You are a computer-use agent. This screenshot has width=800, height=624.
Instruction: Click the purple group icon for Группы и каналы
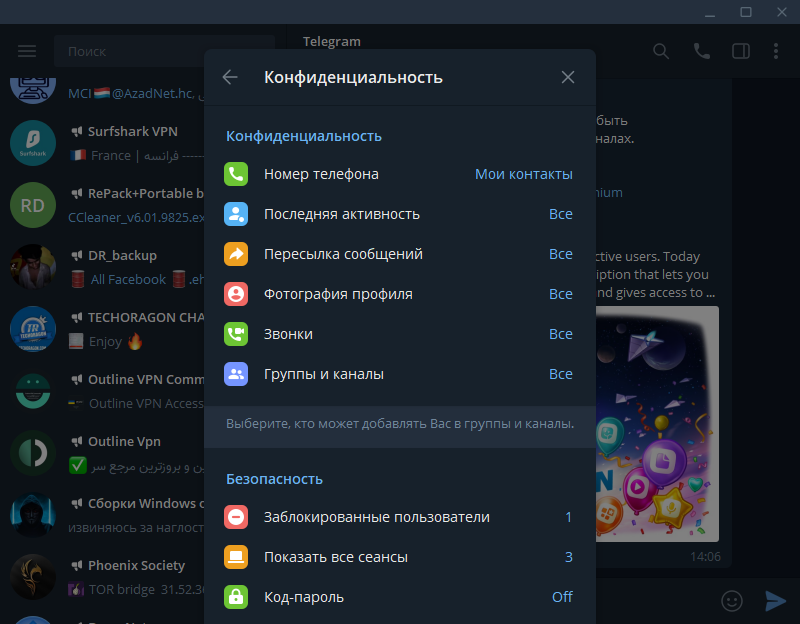236,374
